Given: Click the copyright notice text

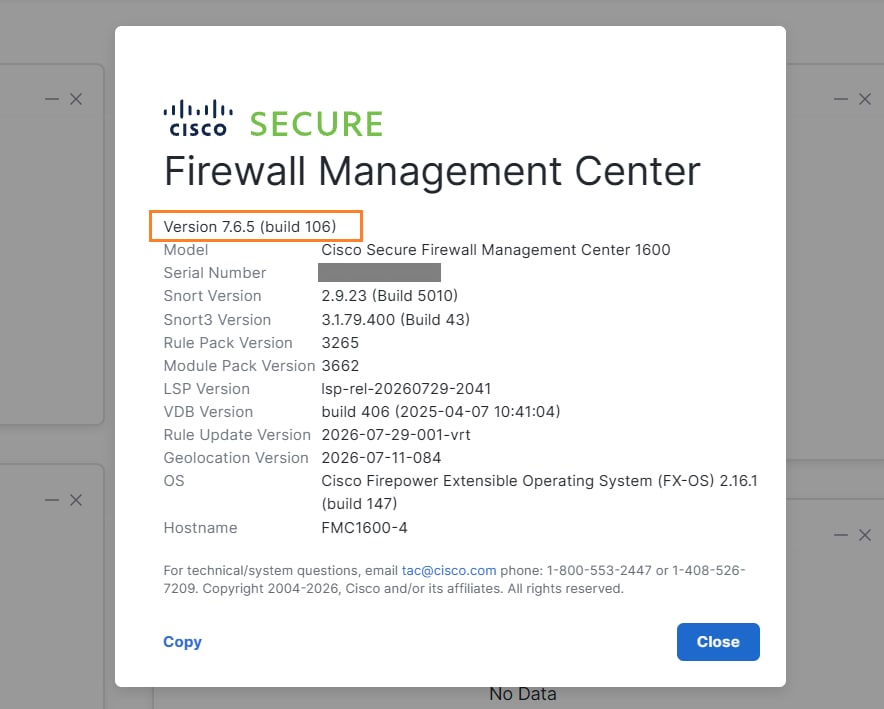Looking at the screenshot, I should click(413, 589).
